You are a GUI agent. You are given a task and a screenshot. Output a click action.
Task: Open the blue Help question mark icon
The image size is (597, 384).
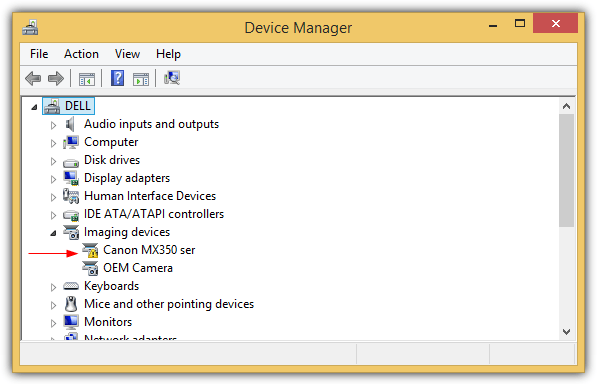pyautogui.click(x=117, y=78)
